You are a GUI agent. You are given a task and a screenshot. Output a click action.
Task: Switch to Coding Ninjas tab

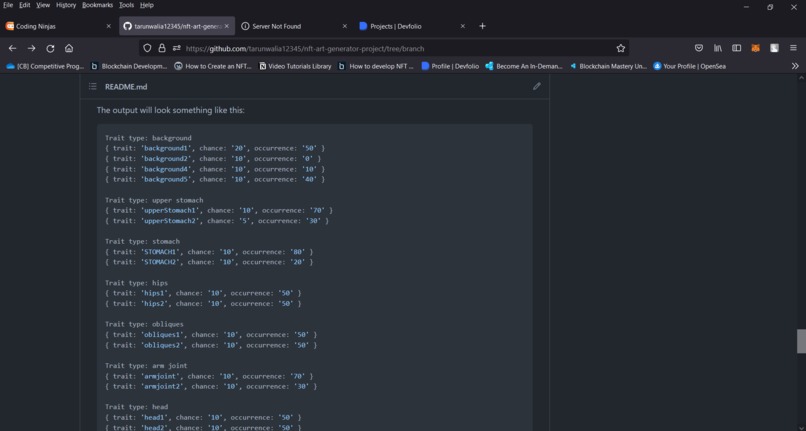pos(59,26)
